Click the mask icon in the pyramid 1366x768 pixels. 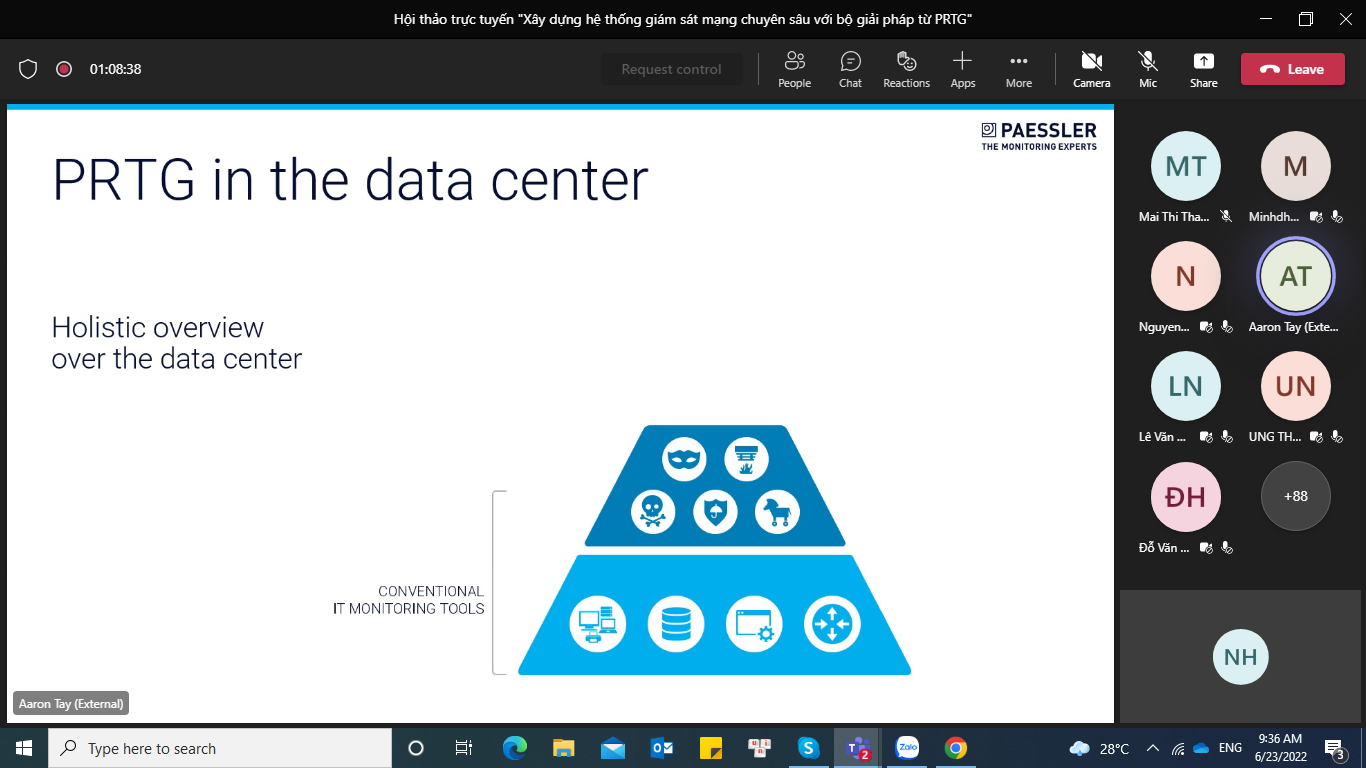click(684, 460)
